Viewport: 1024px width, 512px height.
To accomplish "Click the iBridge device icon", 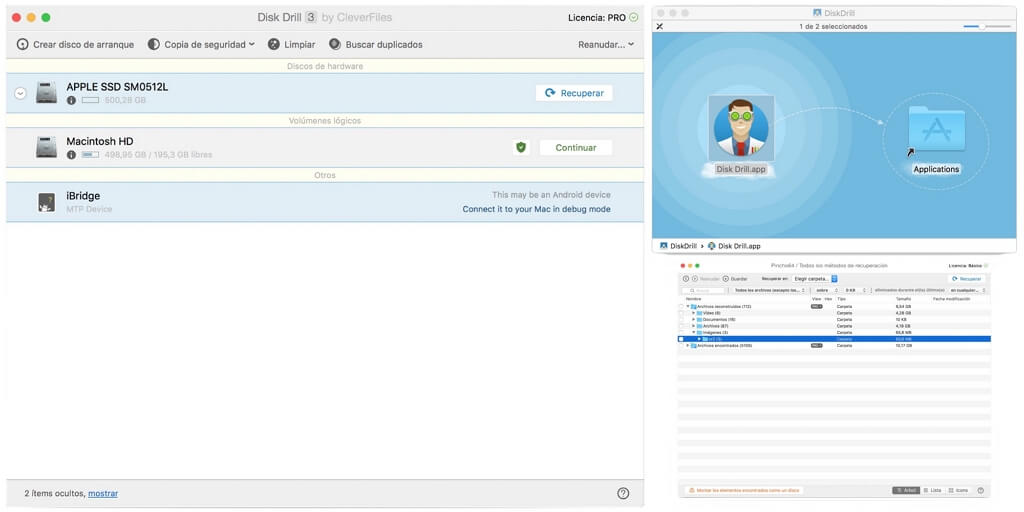I will click(46, 202).
